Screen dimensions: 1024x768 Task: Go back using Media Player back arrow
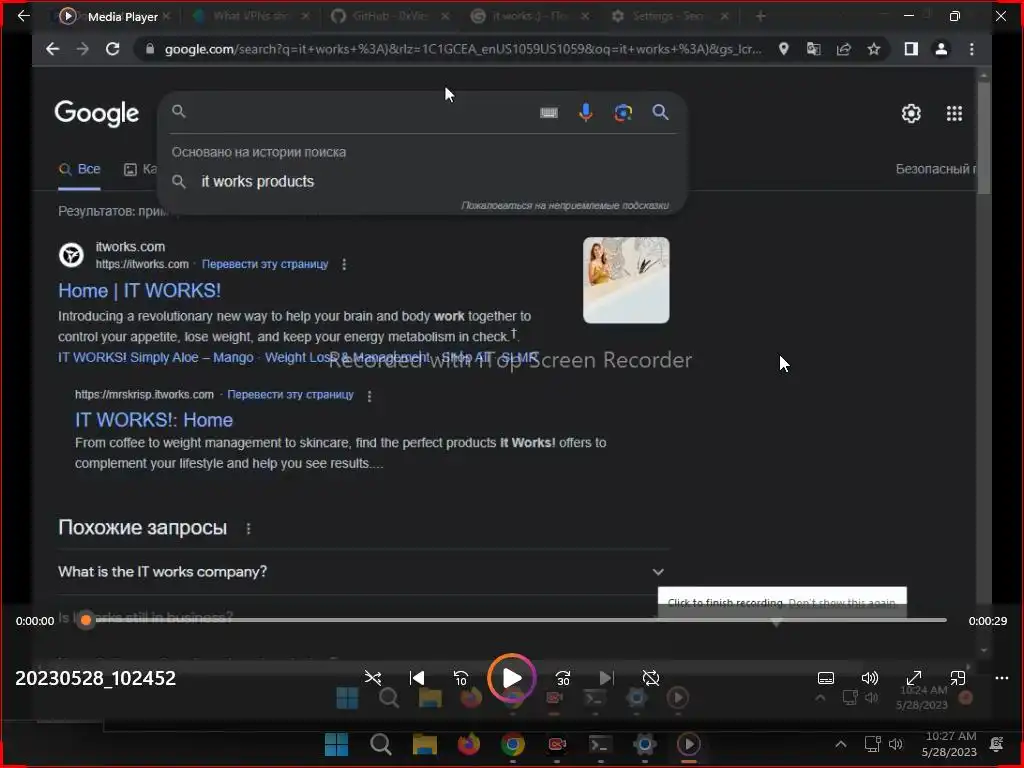coord(24,16)
